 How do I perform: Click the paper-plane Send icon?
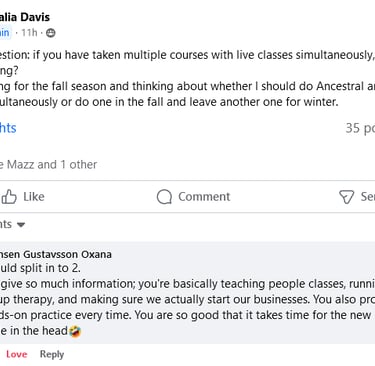point(346,197)
